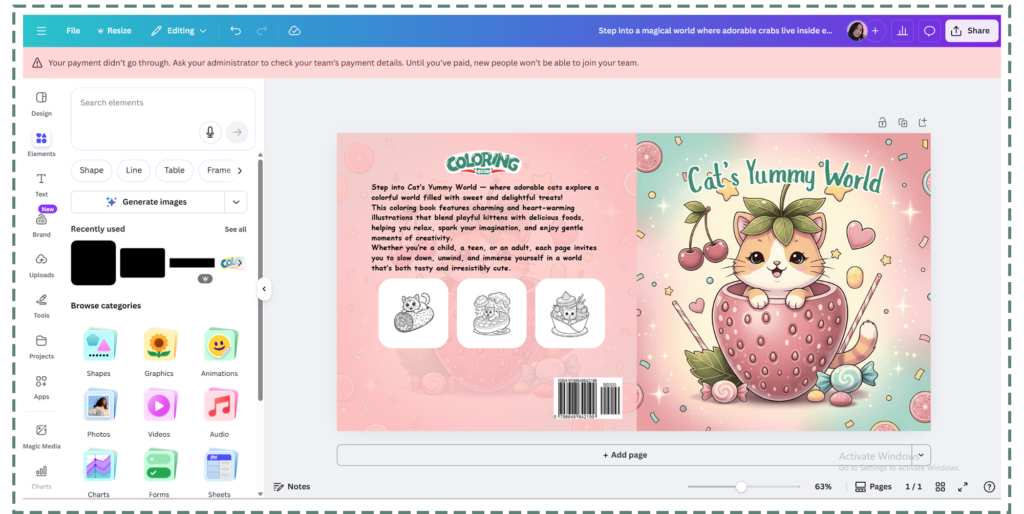Click the redo arrow icon
1024x514 pixels.
coord(262,31)
